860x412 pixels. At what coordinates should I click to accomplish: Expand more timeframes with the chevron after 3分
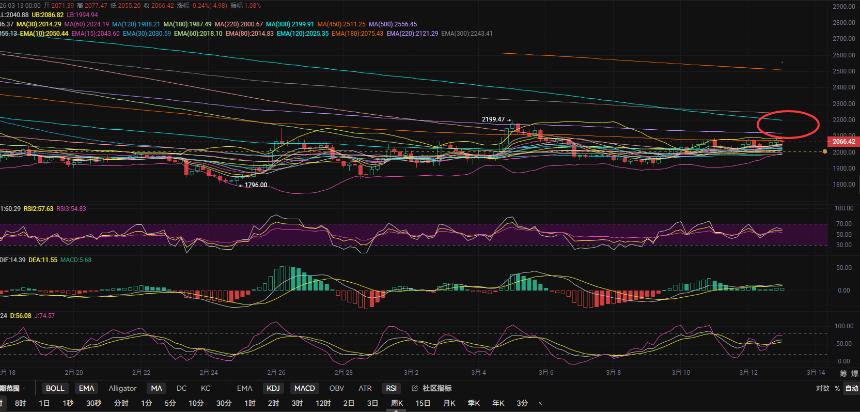(x=541, y=403)
